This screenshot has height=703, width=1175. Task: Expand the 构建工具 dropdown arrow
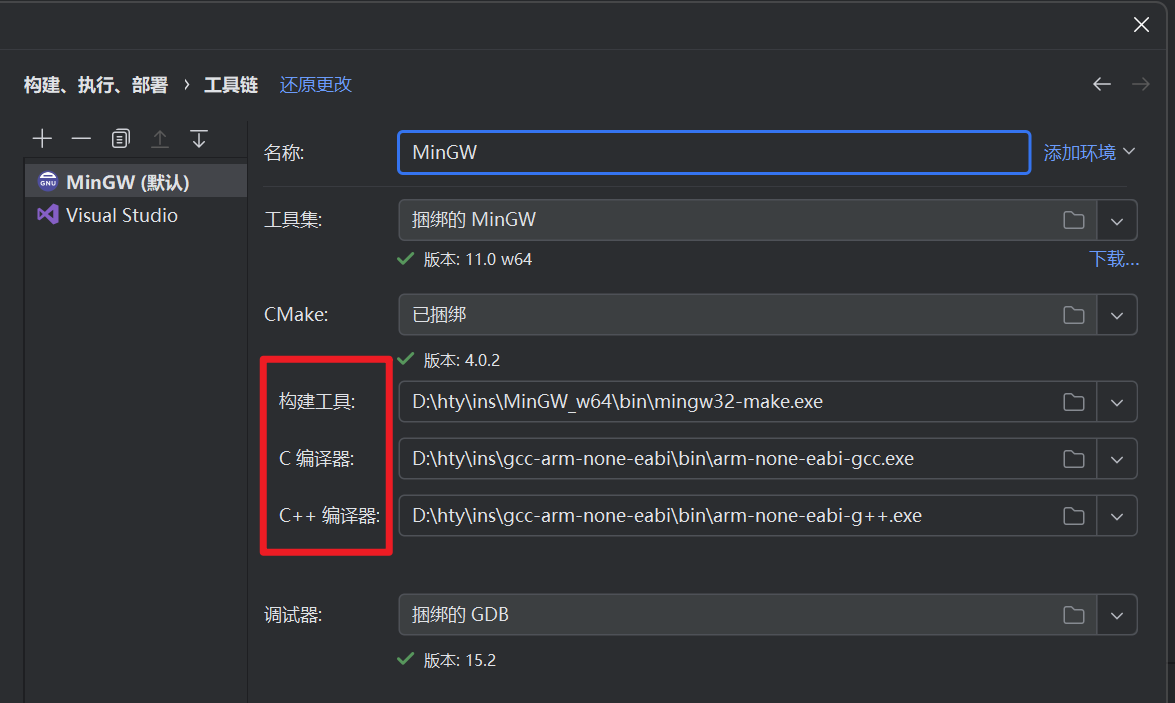pyautogui.click(x=1117, y=402)
